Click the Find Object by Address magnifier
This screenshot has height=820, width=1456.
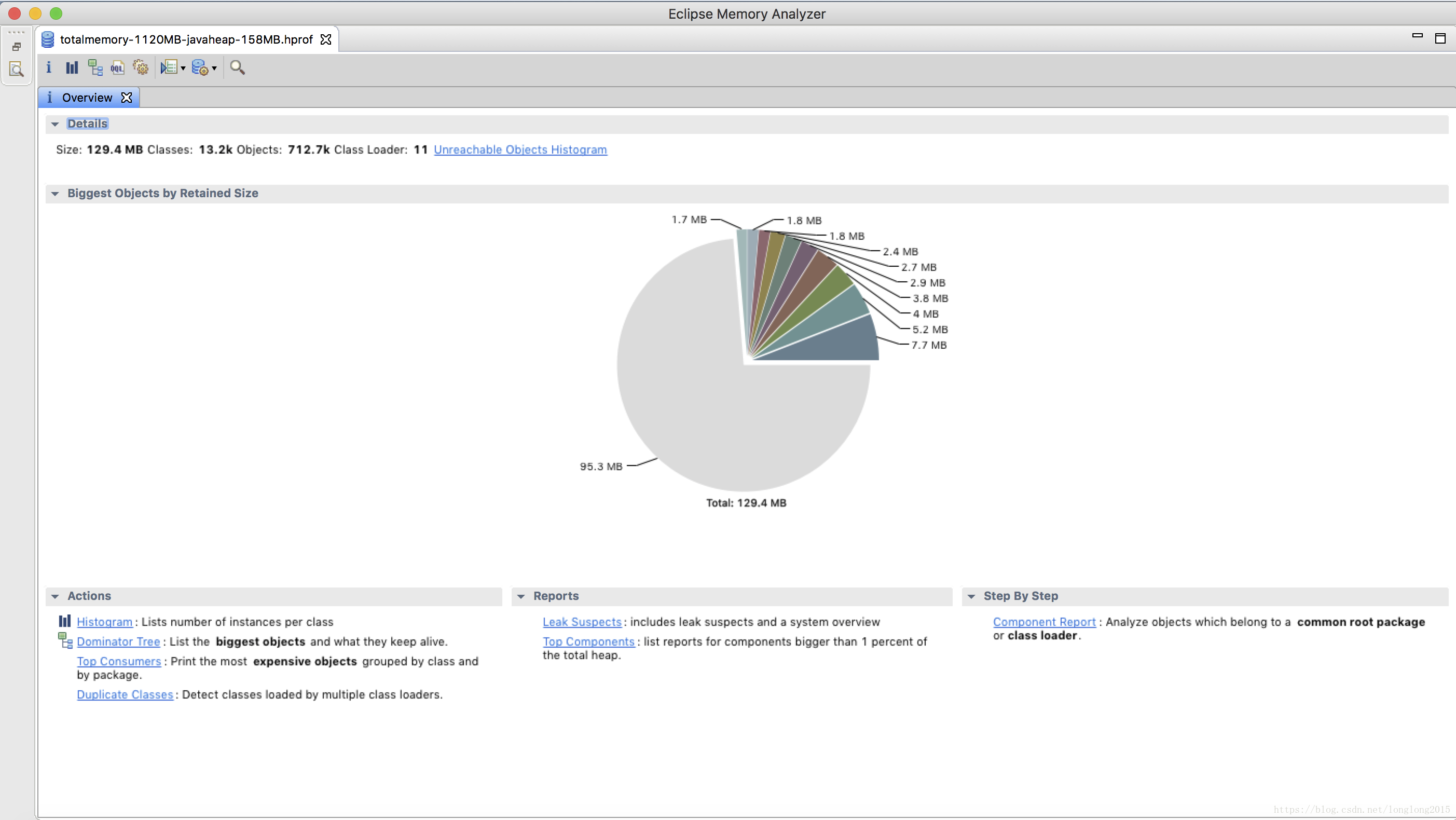coord(238,68)
